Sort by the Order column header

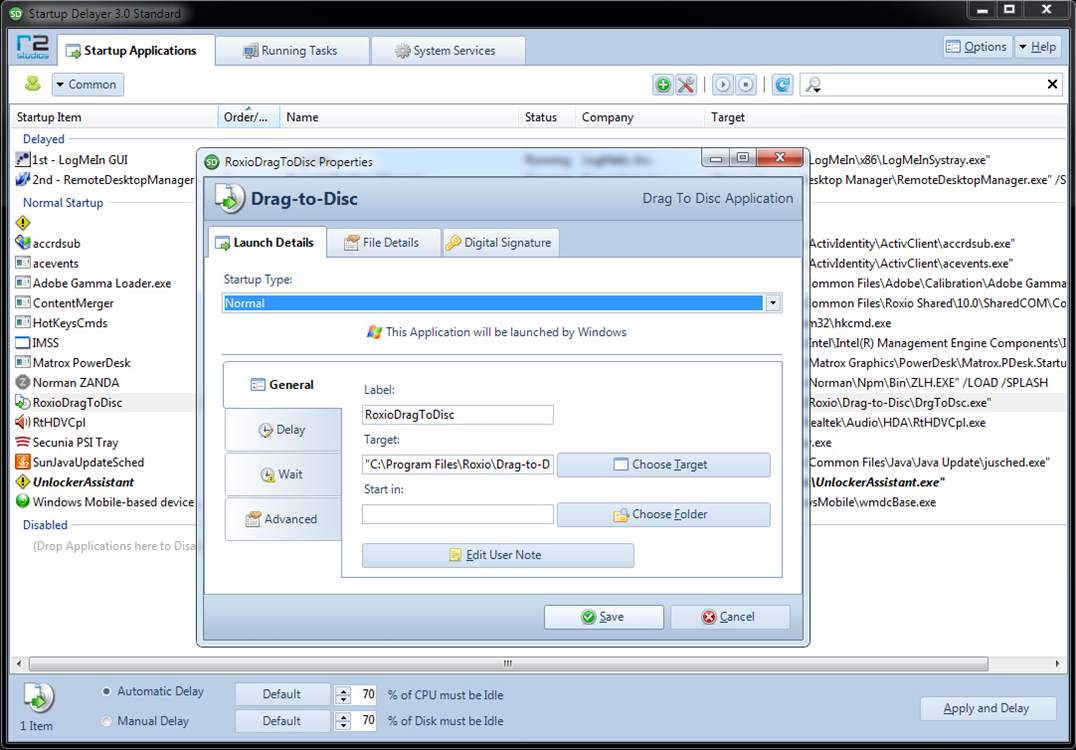248,117
